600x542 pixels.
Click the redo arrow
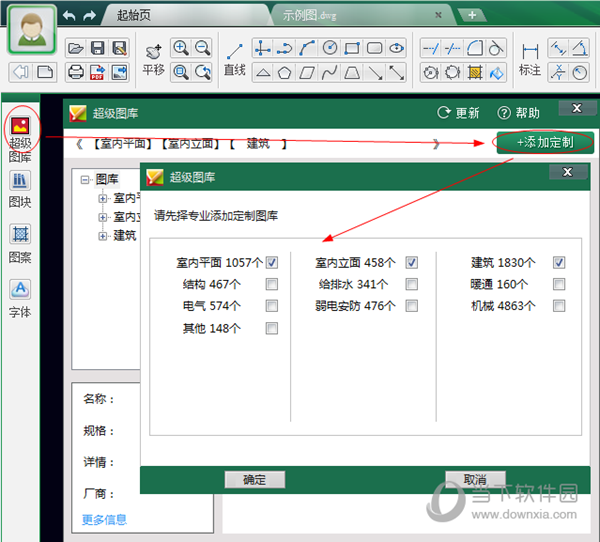click(89, 16)
